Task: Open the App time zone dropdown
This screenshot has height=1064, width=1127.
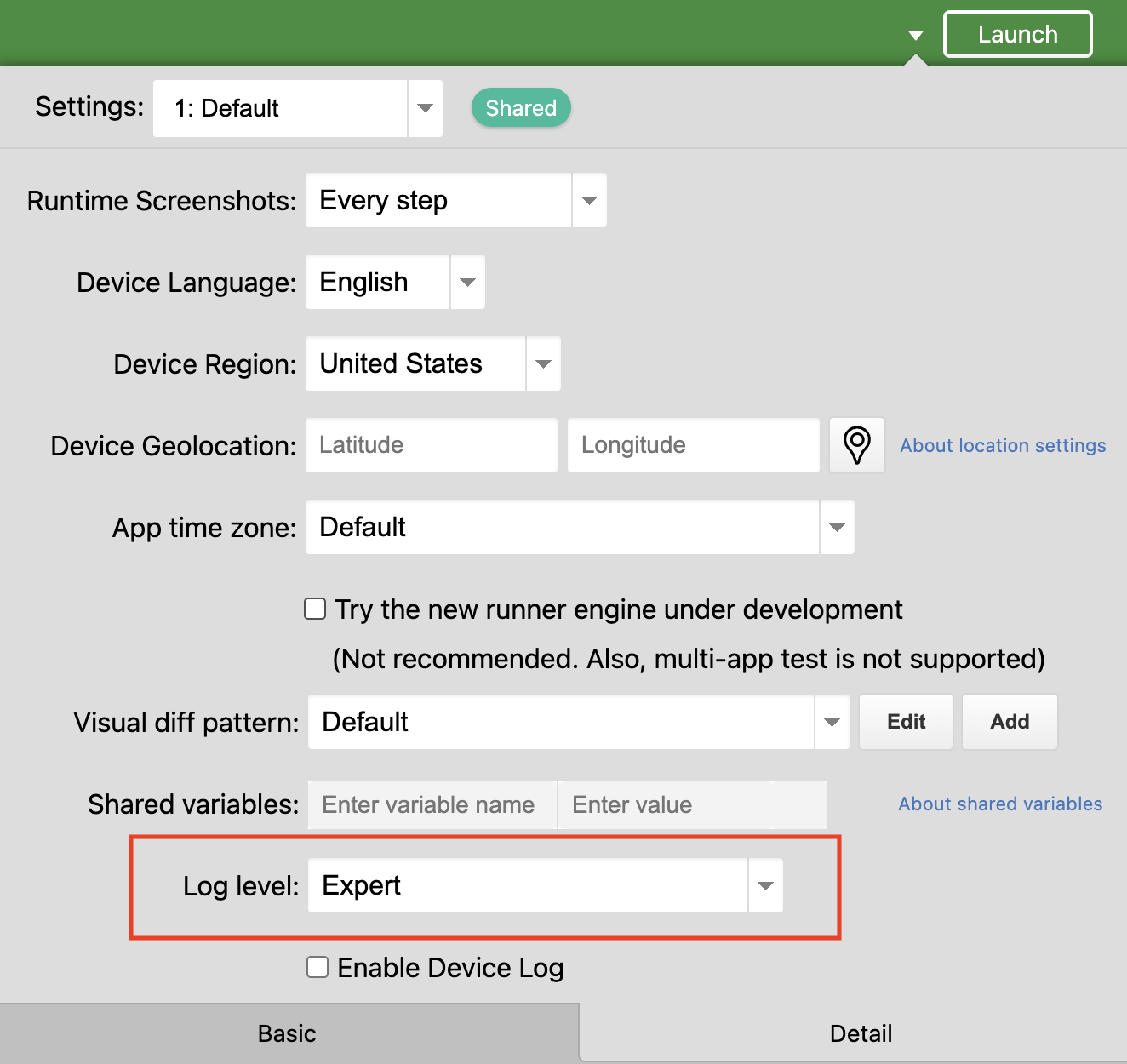Action: 580,527
